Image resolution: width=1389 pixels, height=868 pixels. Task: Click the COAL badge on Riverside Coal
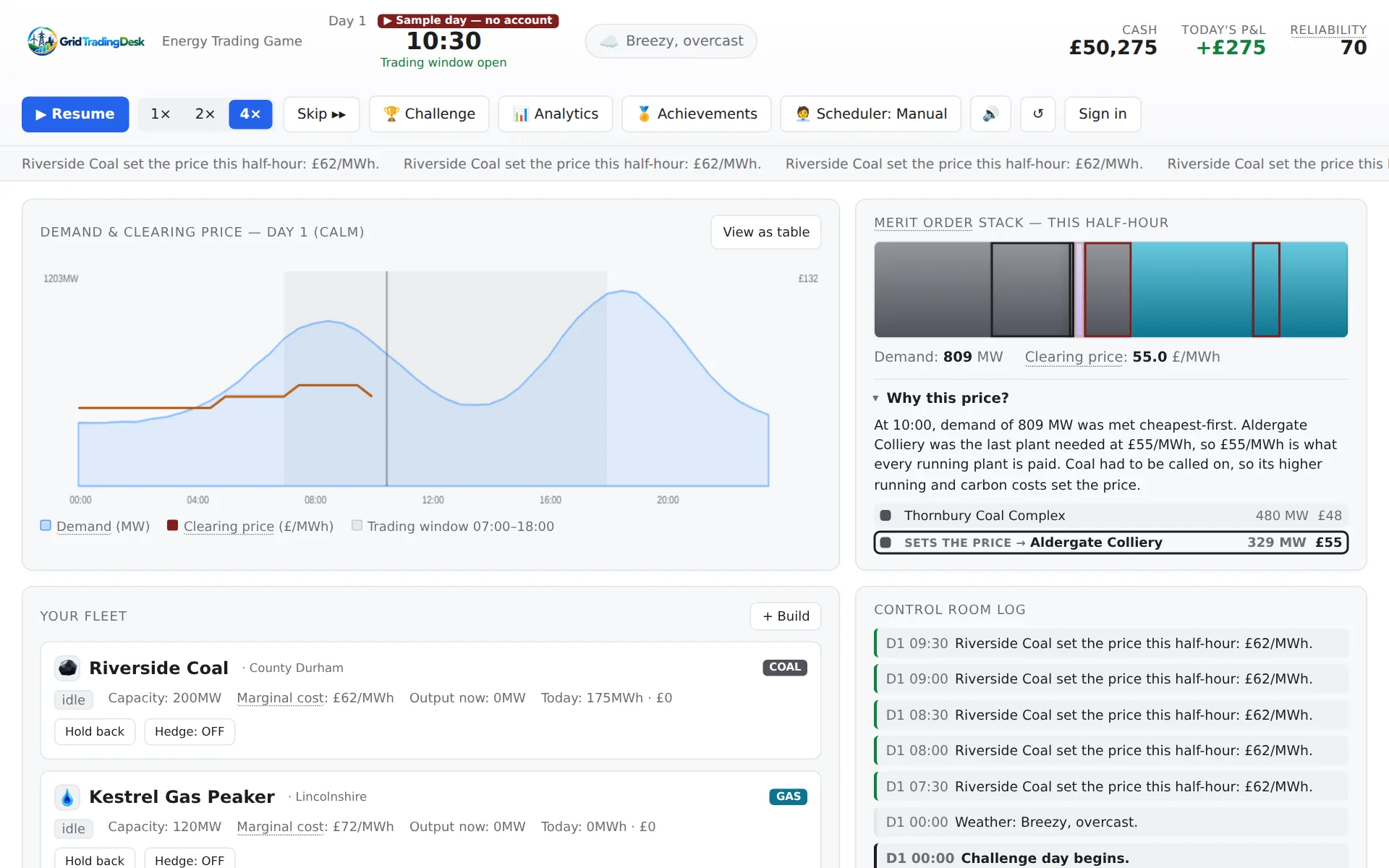[785, 668]
